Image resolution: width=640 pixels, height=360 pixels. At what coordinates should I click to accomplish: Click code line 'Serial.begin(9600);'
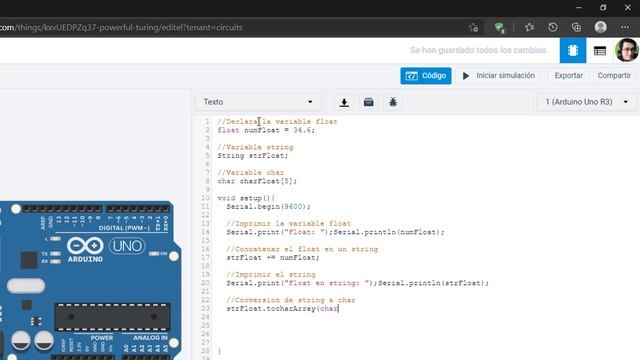[269, 207]
